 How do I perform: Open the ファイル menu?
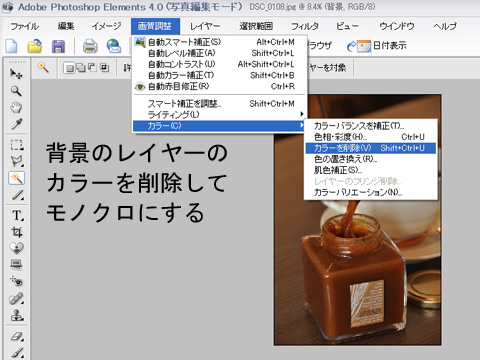click(x=24, y=26)
